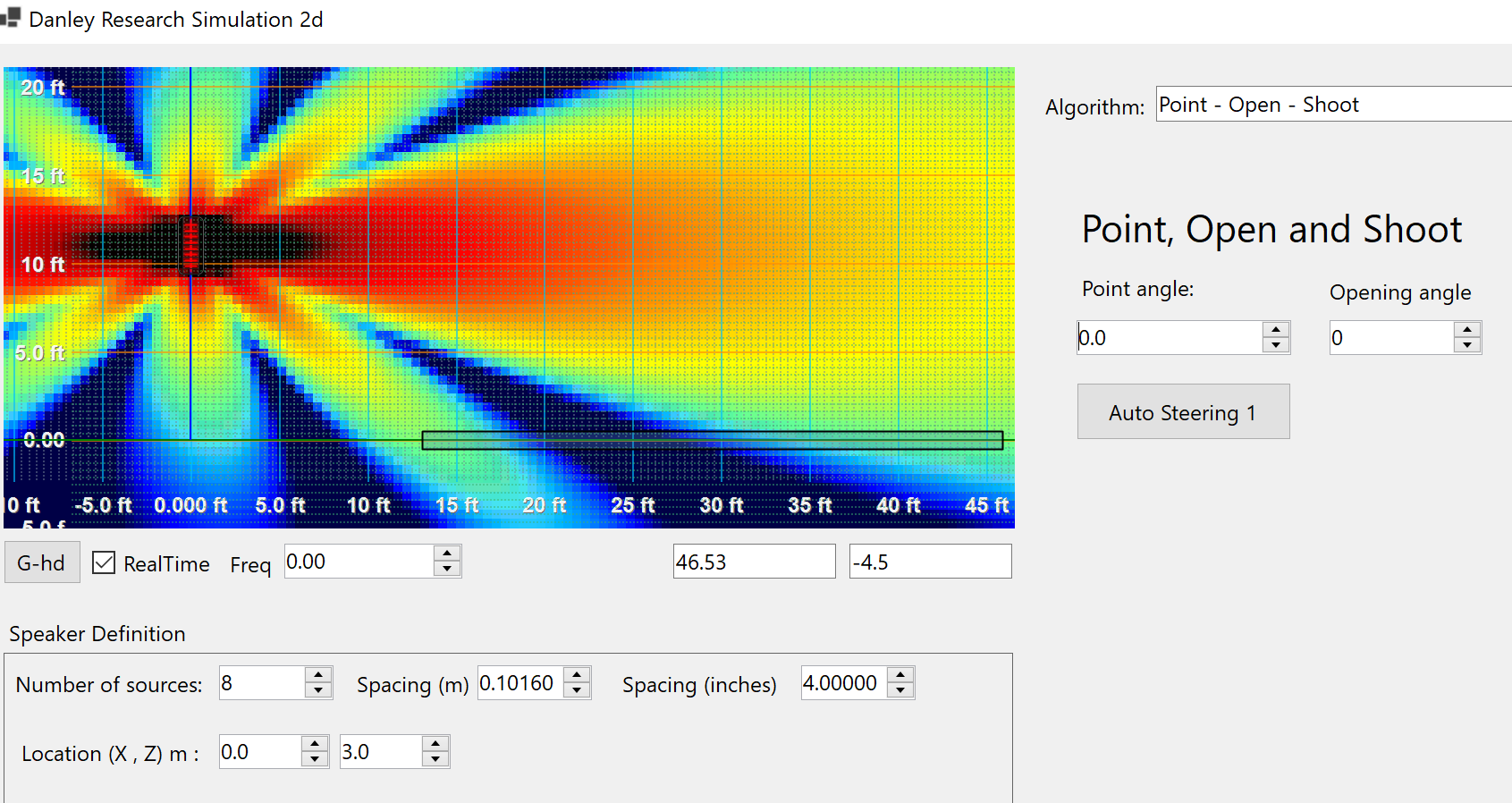Viewport: 1512px width, 803px height.
Task: Click the Opening angle input field
Action: pos(1391,338)
